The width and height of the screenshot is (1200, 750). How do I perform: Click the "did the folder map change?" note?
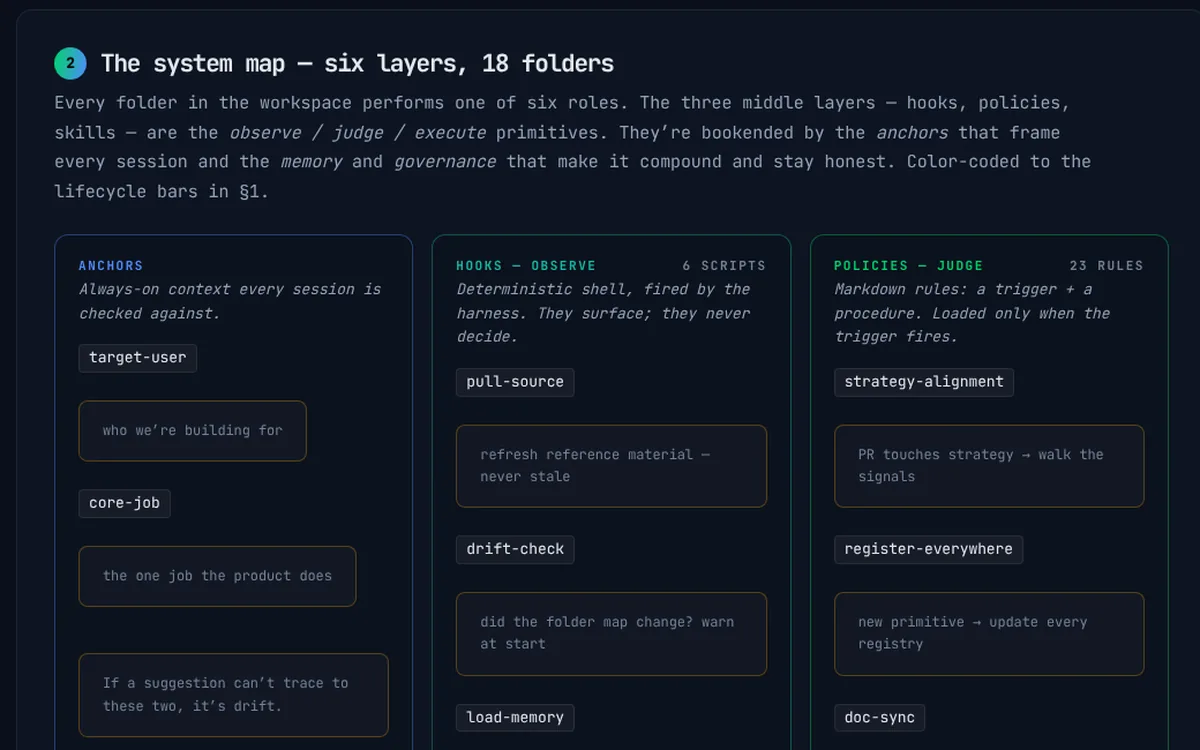click(612, 633)
